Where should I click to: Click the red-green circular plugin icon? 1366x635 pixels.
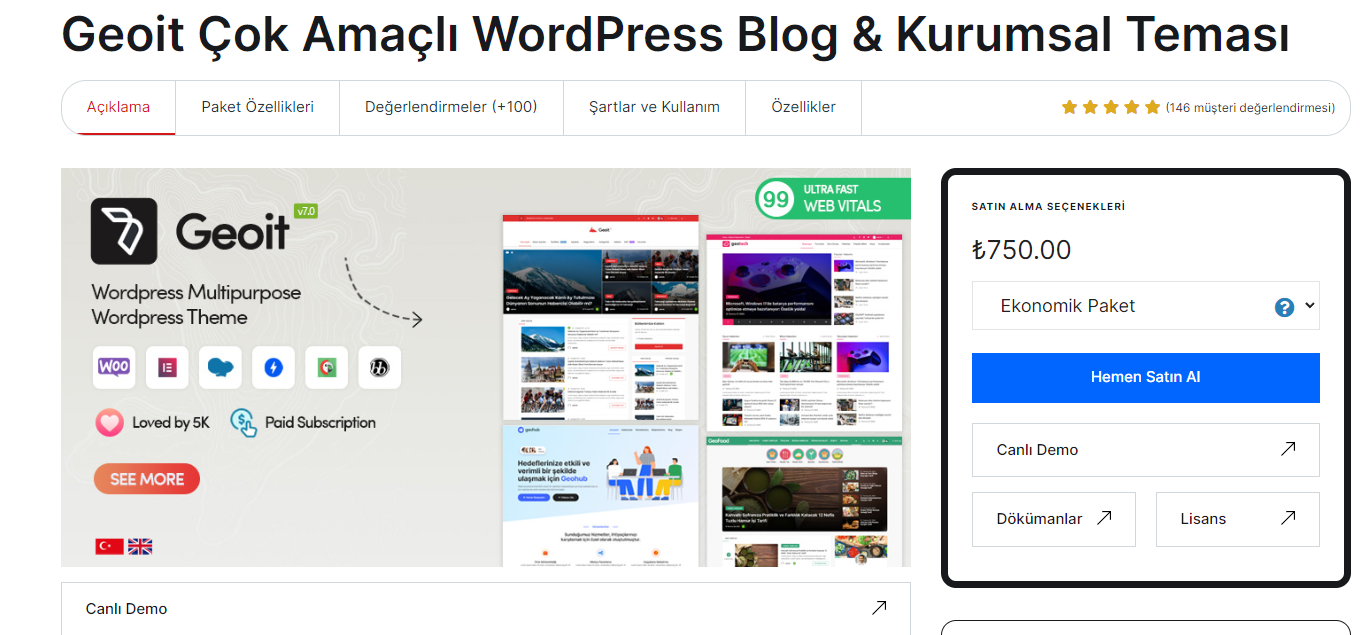[326, 367]
